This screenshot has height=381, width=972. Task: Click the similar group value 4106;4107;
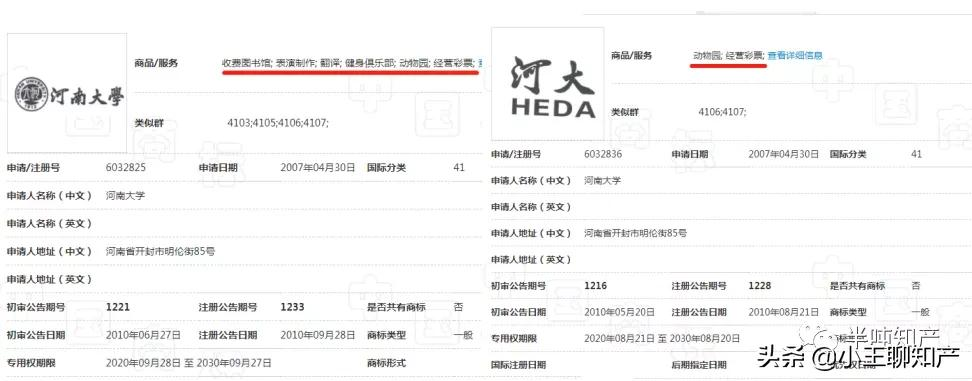click(x=722, y=112)
